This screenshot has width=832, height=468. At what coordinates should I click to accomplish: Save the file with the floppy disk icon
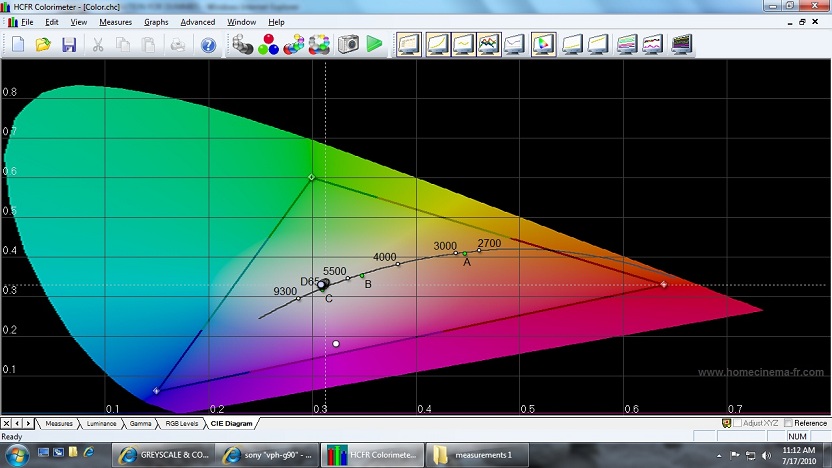69,45
